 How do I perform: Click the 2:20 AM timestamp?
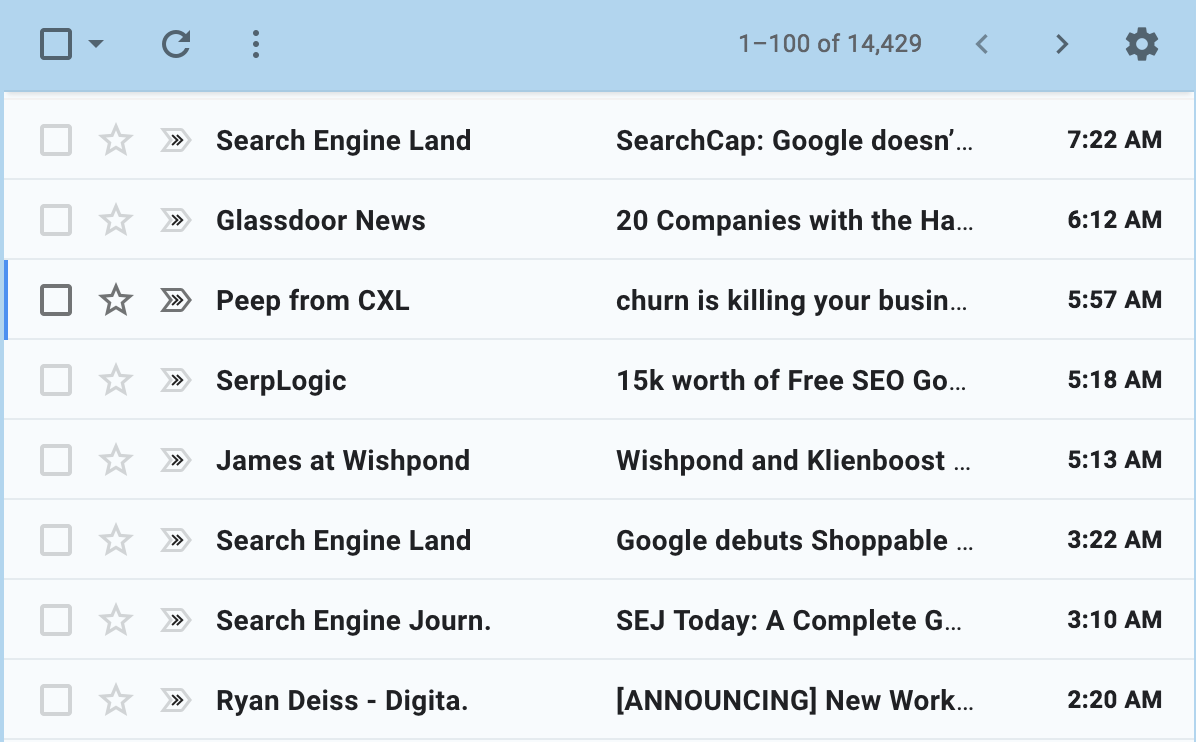1114,700
